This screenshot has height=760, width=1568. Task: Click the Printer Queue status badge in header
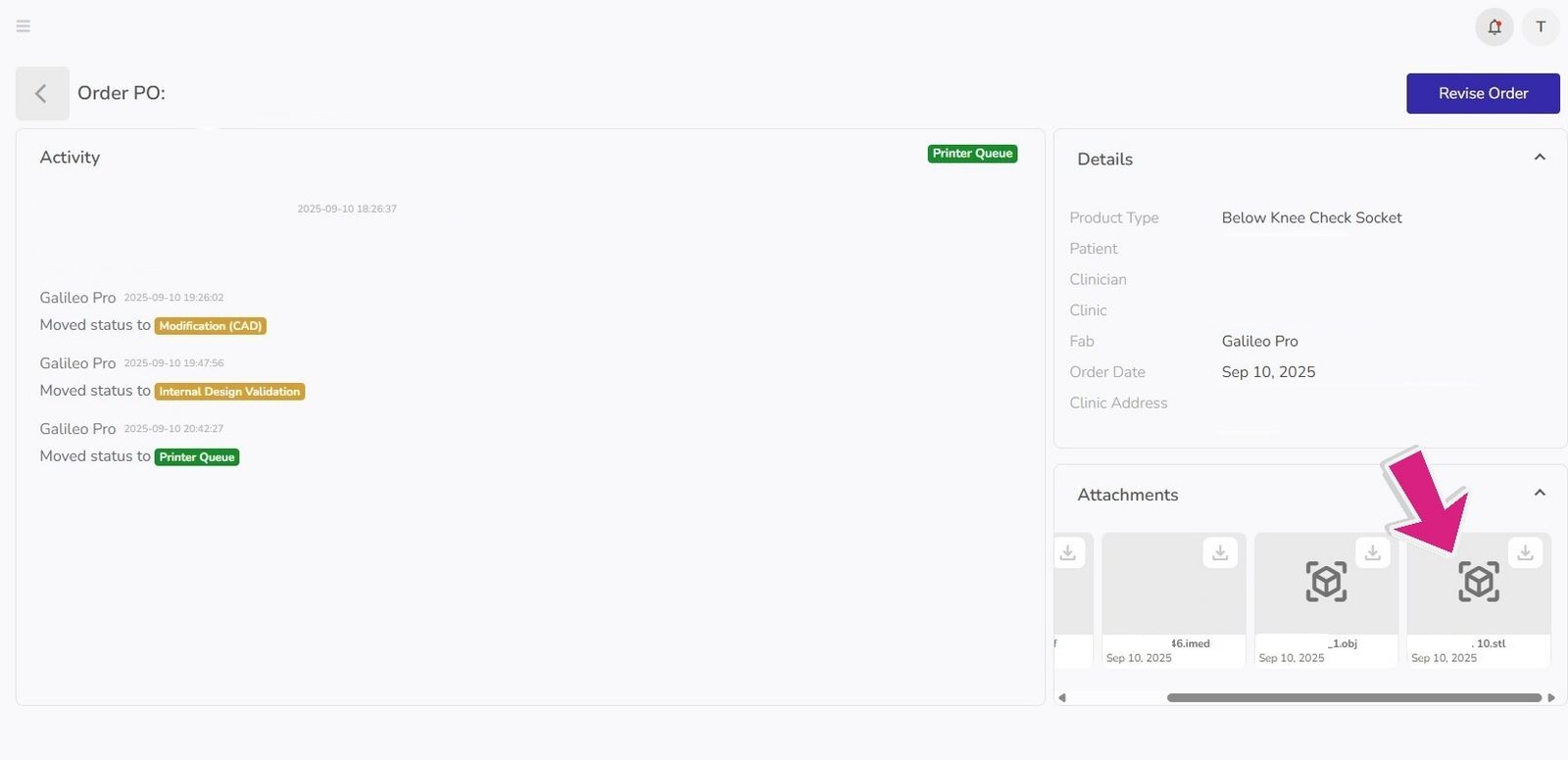tap(972, 154)
